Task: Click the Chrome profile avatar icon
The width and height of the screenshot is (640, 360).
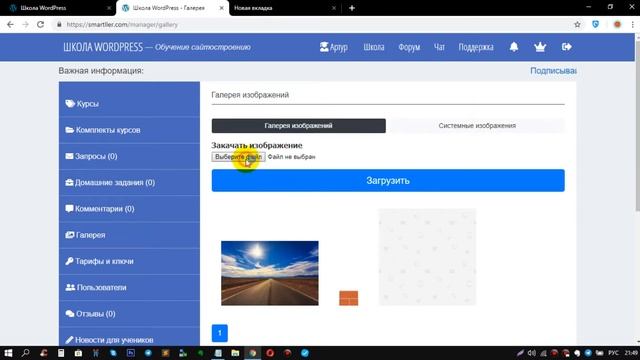Action: pyautogui.click(x=617, y=24)
